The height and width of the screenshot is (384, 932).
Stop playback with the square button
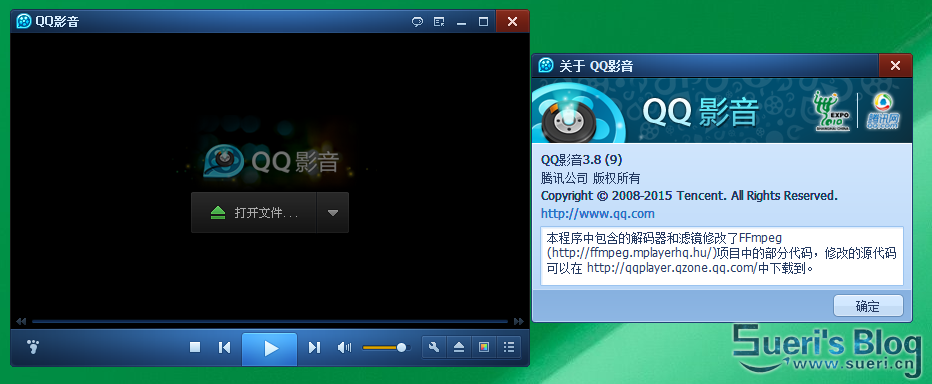(194, 347)
